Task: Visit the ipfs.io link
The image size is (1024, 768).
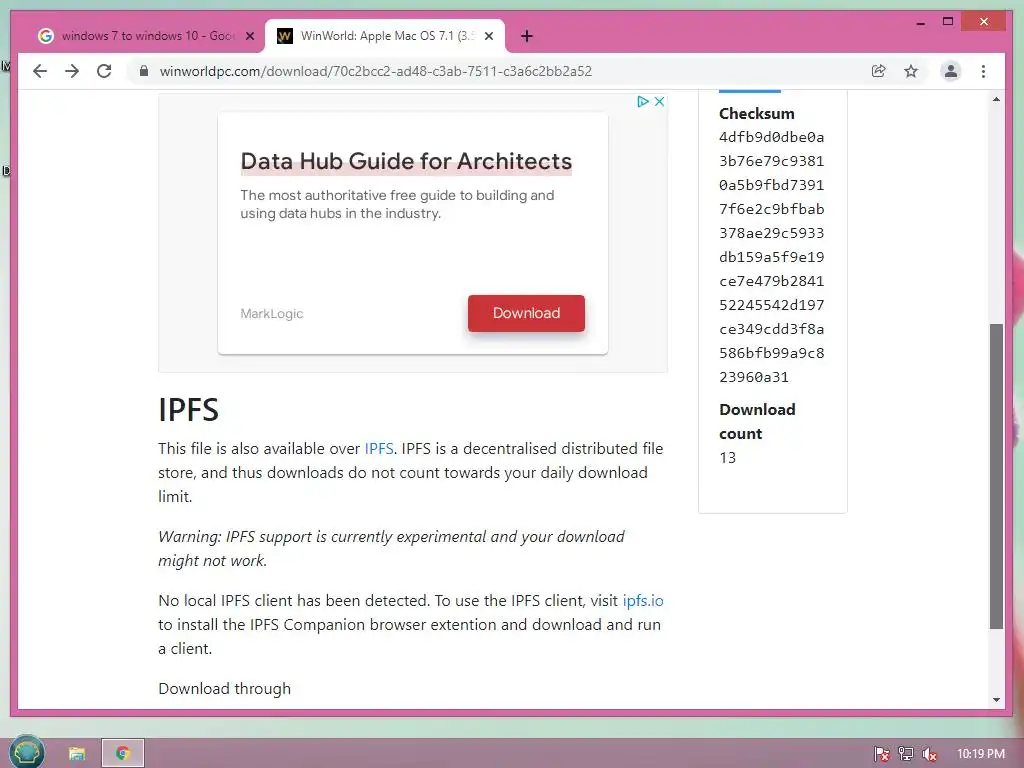Action: point(643,601)
